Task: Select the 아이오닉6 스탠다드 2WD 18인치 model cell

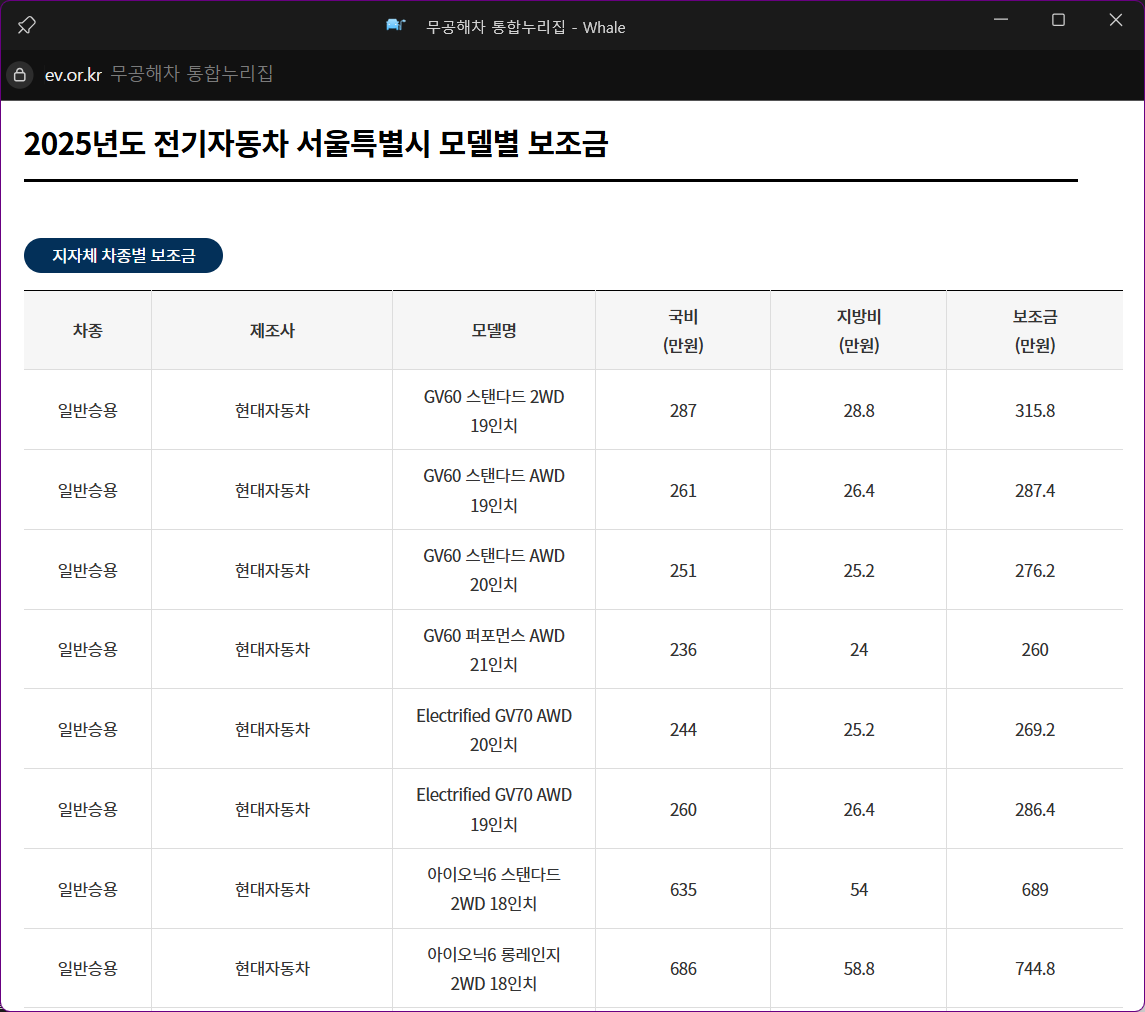Action: click(x=494, y=889)
